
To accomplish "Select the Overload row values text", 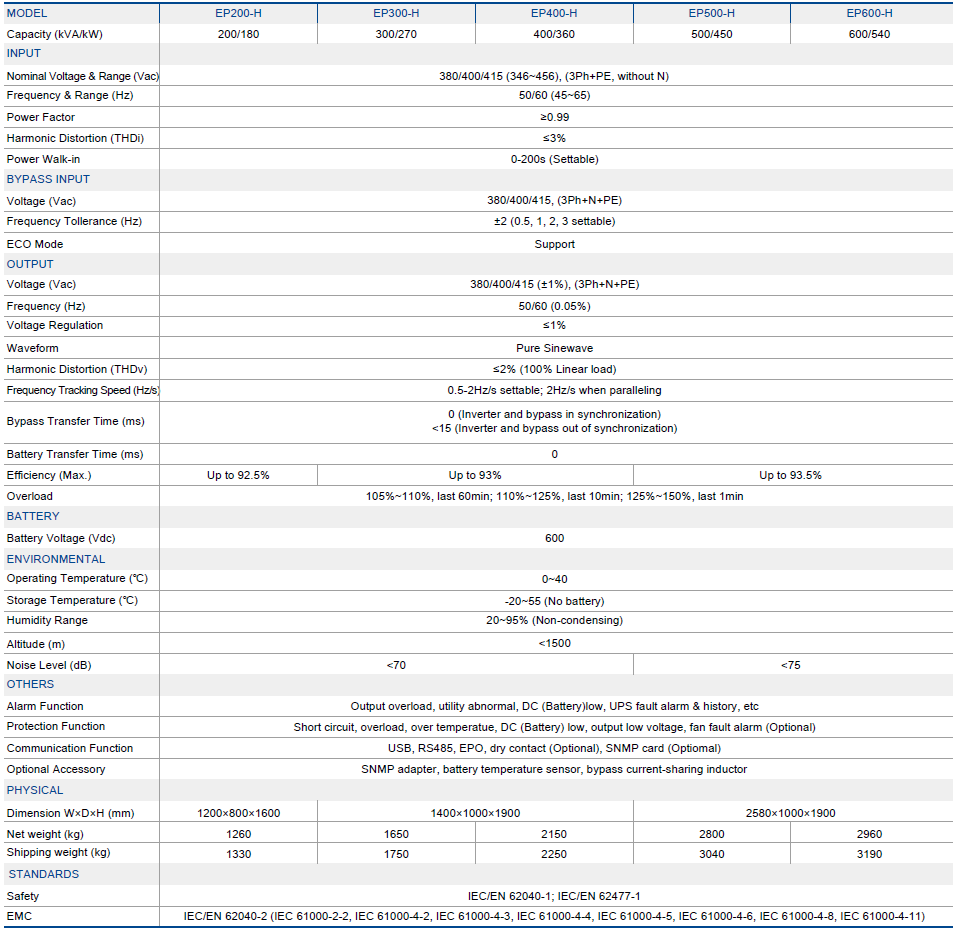I will point(554,496).
